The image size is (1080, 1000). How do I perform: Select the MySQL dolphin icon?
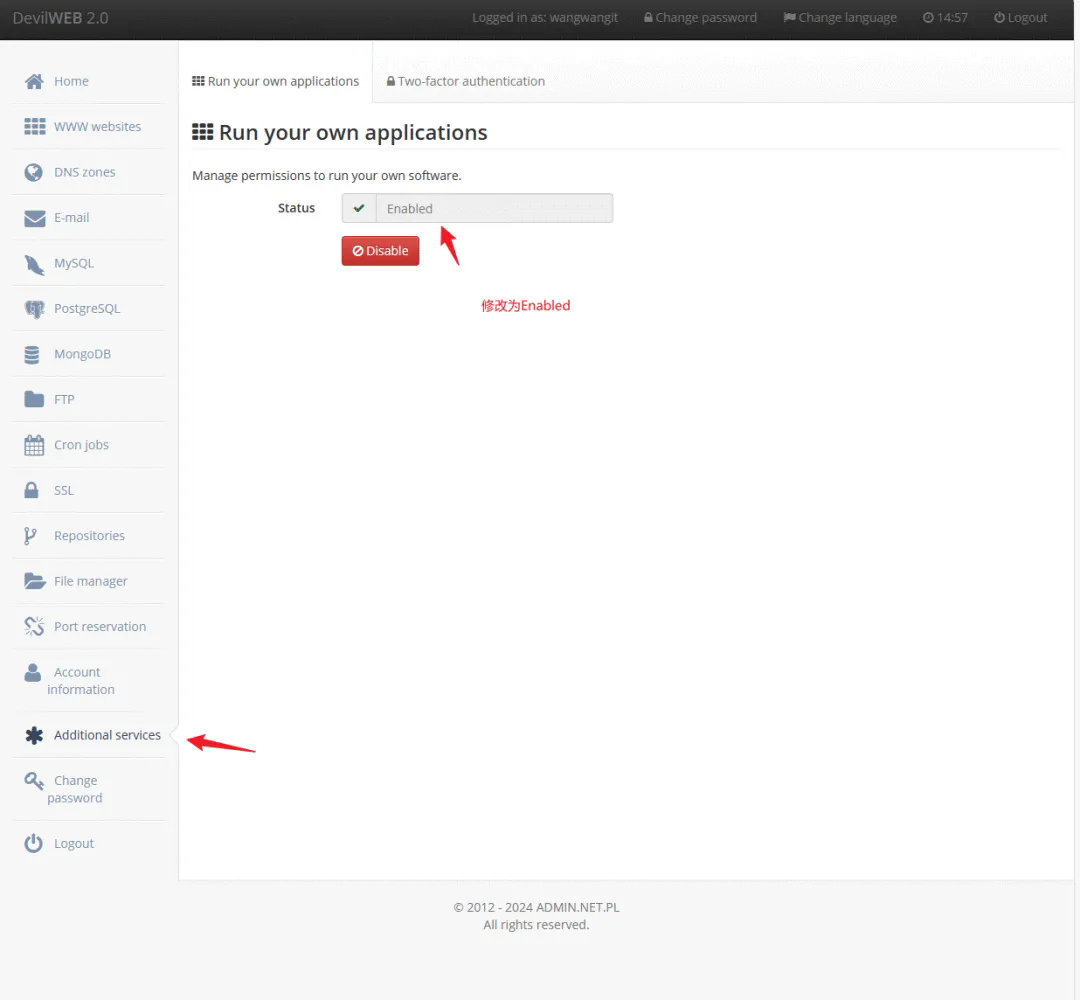[34, 264]
